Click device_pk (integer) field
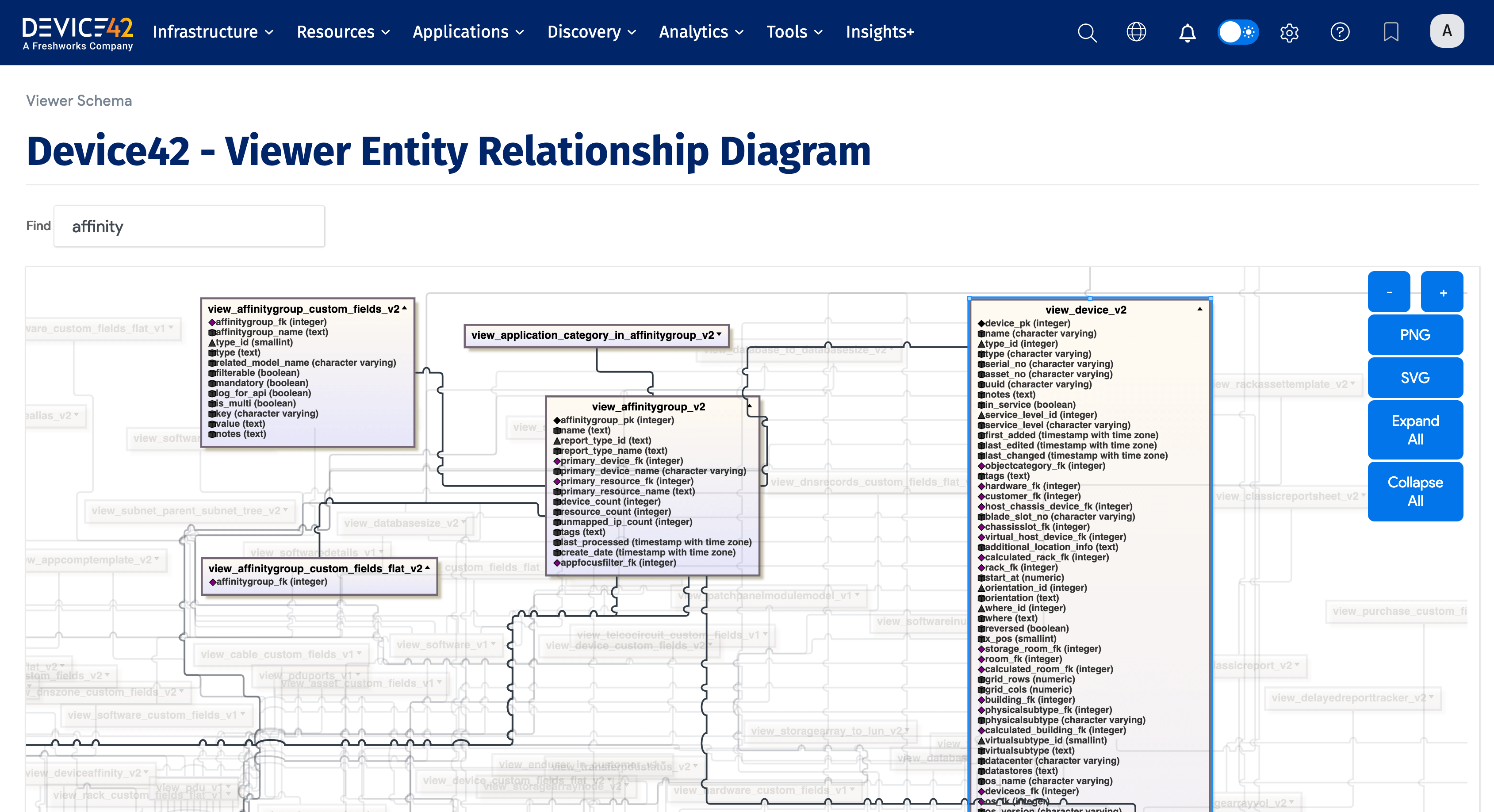This screenshot has width=1494, height=812. click(x=1024, y=323)
